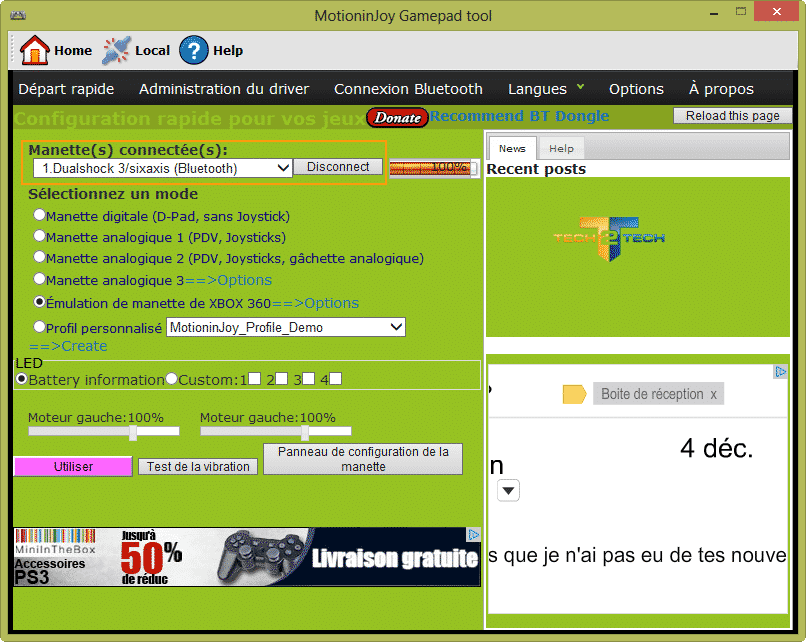Viewport: 806px width, 642px height.
Task: Click the AdChoices icon on PS3 banner
Action: pos(473,535)
